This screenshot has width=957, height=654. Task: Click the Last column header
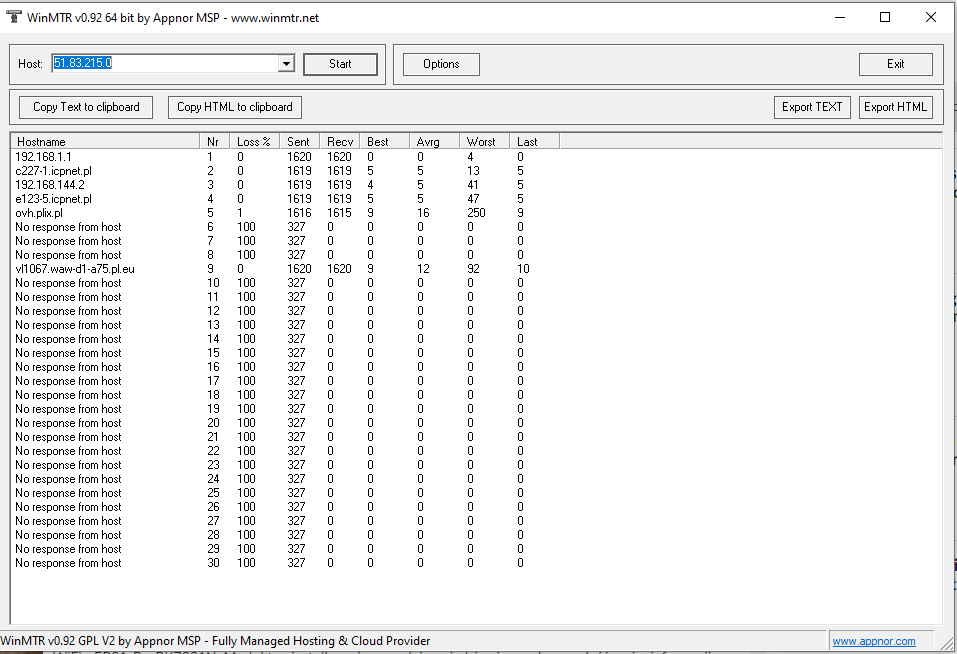click(535, 142)
